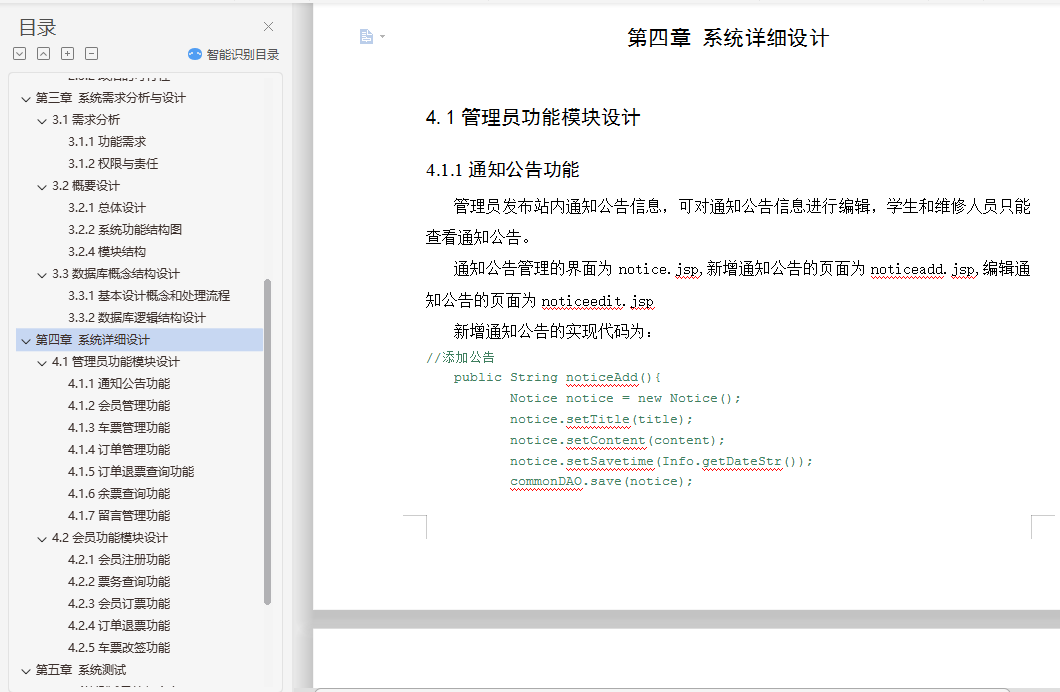Viewport: 1060px width, 692px height.
Task: Click the expand-all levels icon in 目录 toolbar
Action: pyautogui.click(x=20, y=53)
